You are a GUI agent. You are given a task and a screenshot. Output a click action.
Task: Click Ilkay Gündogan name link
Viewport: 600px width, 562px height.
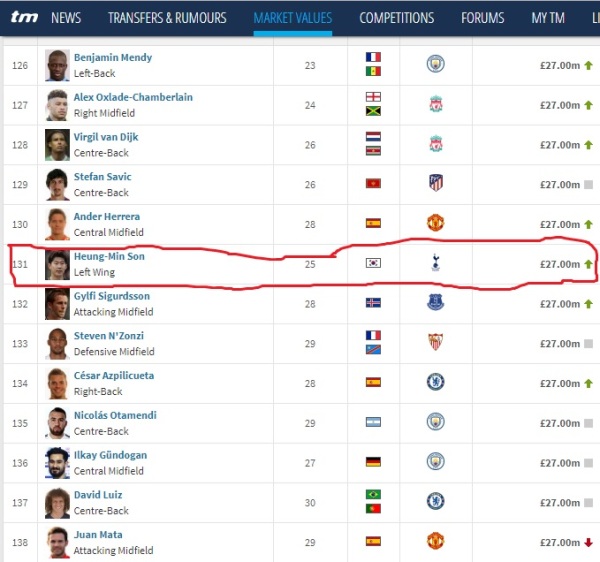coord(110,455)
